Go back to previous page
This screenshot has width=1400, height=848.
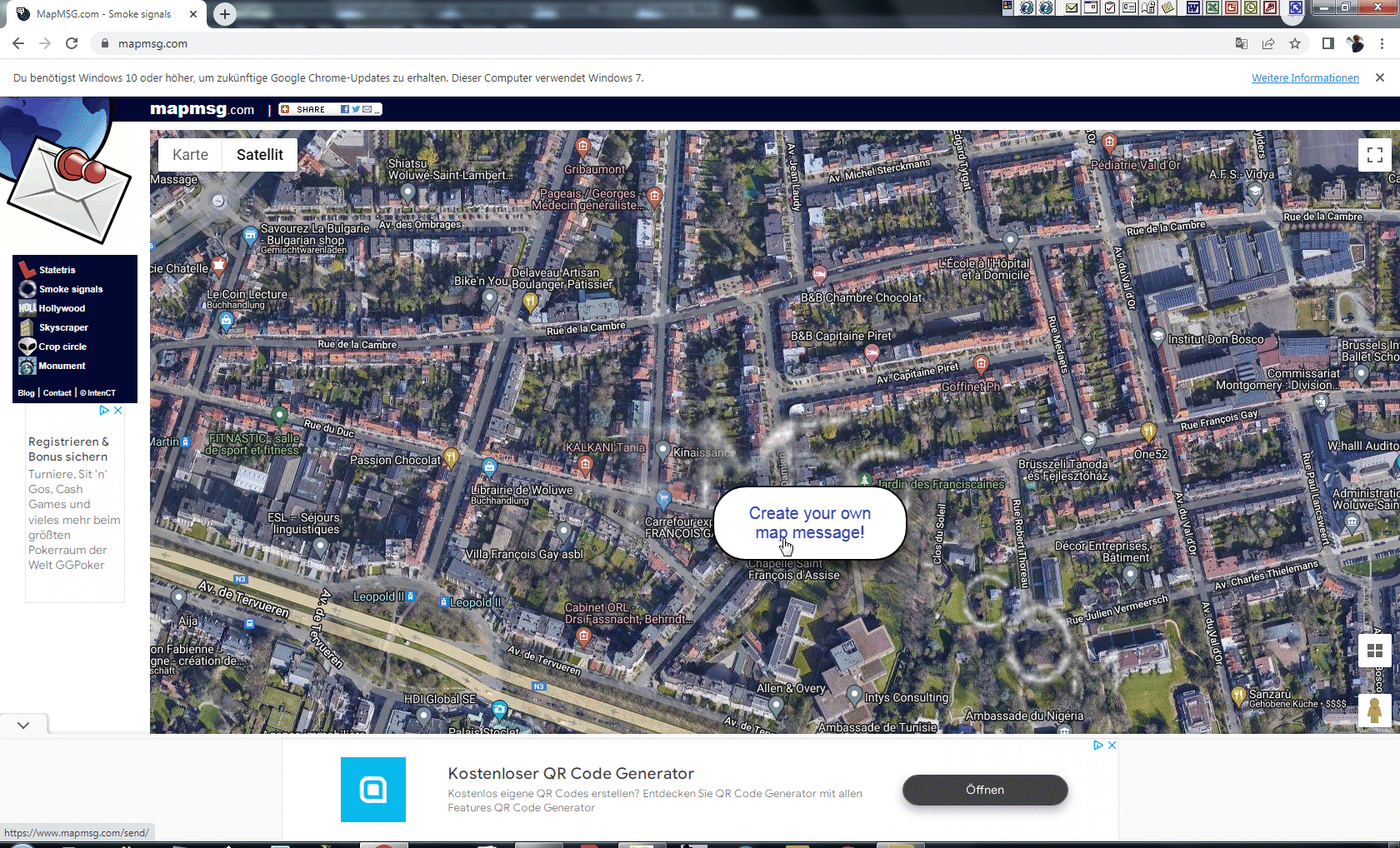(18, 43)
